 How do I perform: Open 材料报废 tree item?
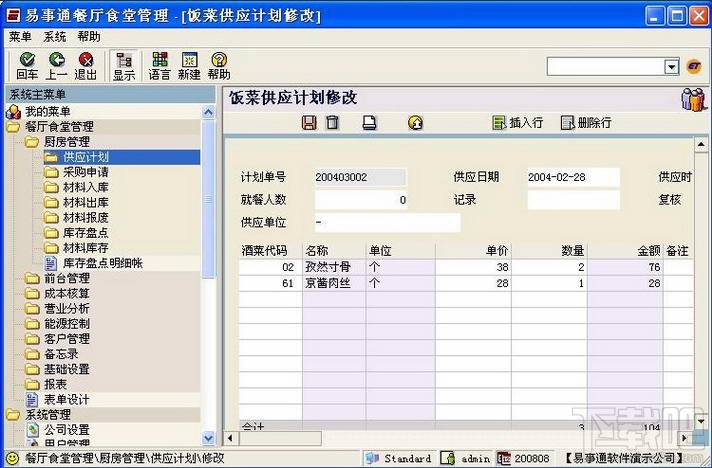86,217
